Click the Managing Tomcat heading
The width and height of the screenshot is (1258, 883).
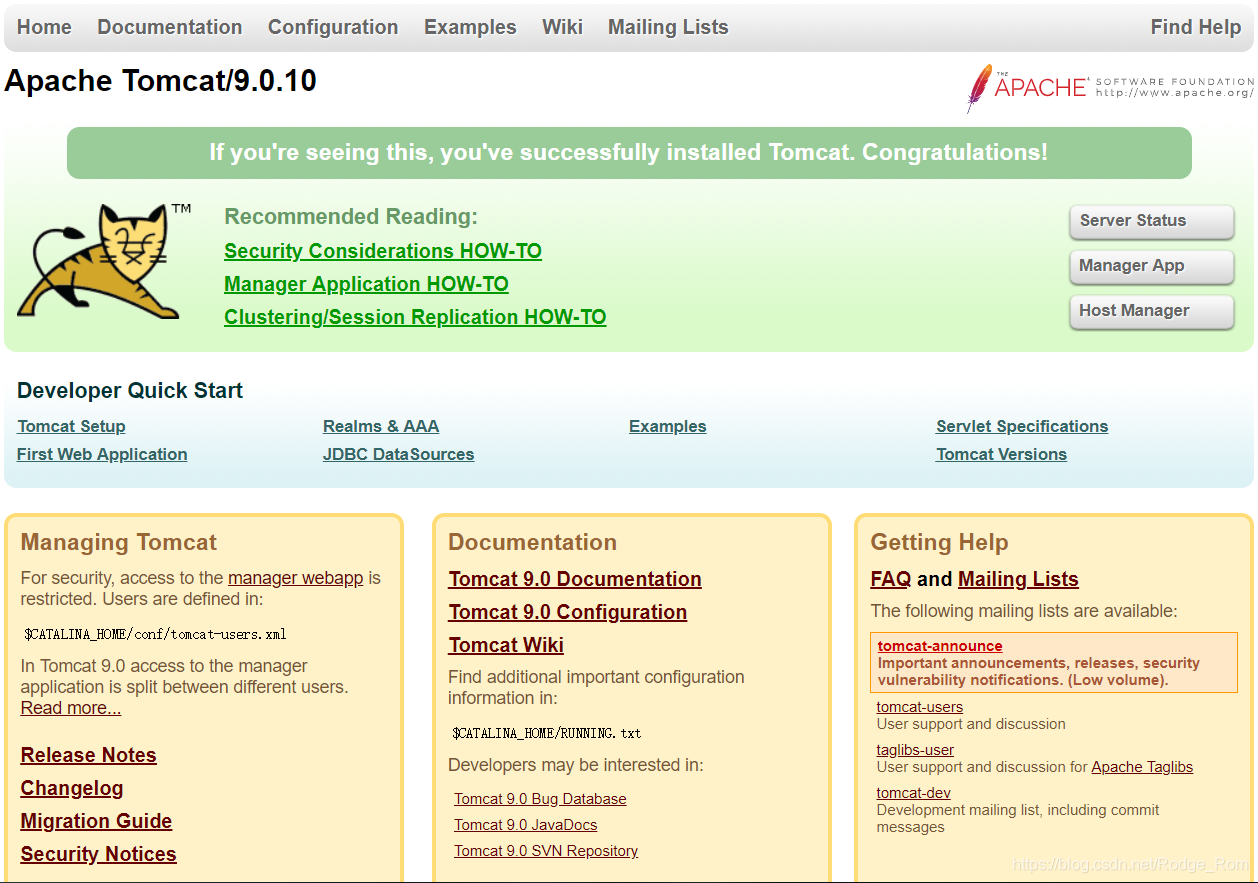[x=119, y=542]
